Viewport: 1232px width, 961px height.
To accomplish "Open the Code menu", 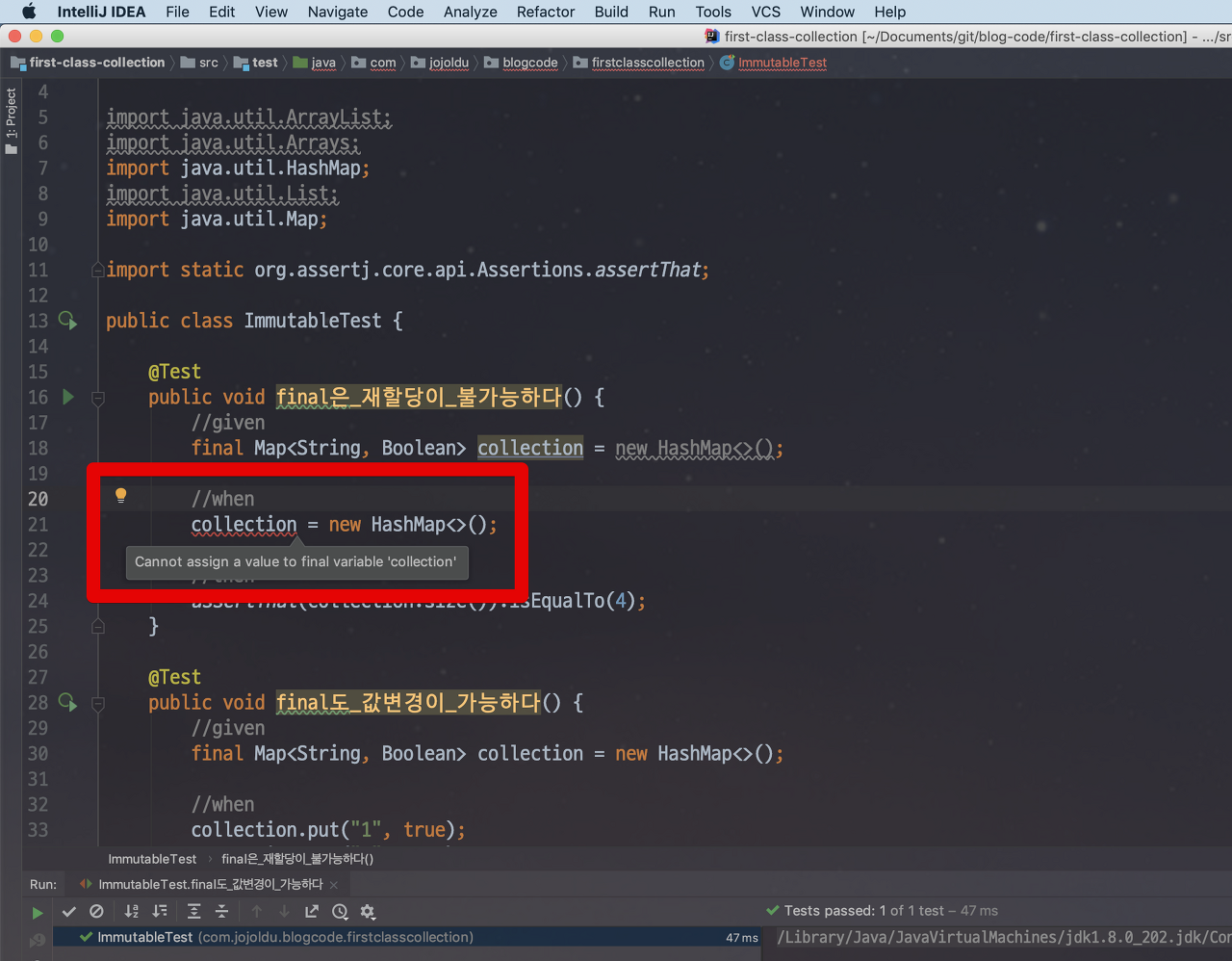I will point(406,12).
